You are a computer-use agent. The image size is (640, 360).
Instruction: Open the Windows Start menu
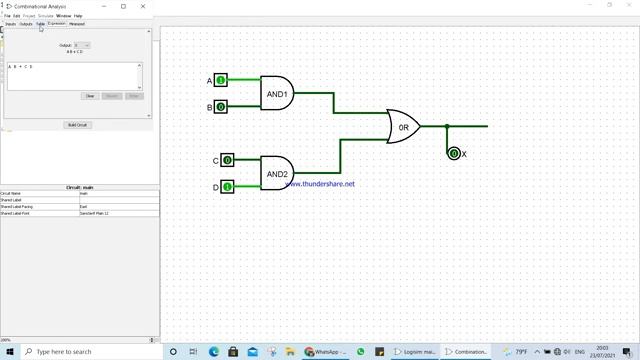pos(10,351)
